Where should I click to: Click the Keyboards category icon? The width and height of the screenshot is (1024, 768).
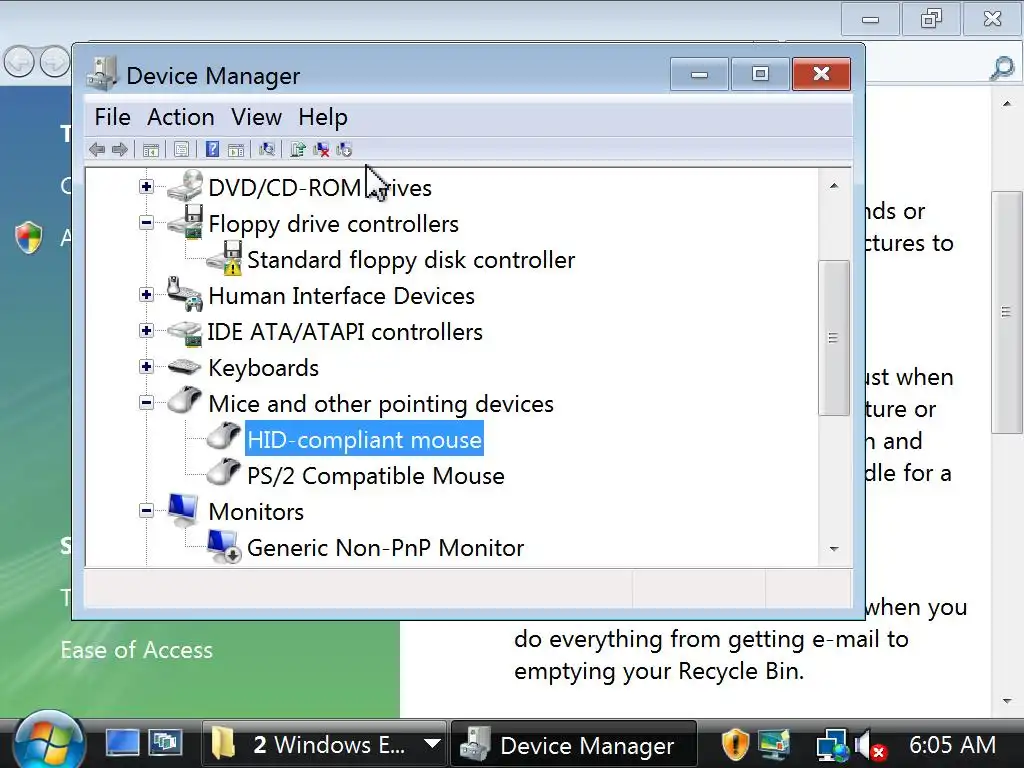184,367
